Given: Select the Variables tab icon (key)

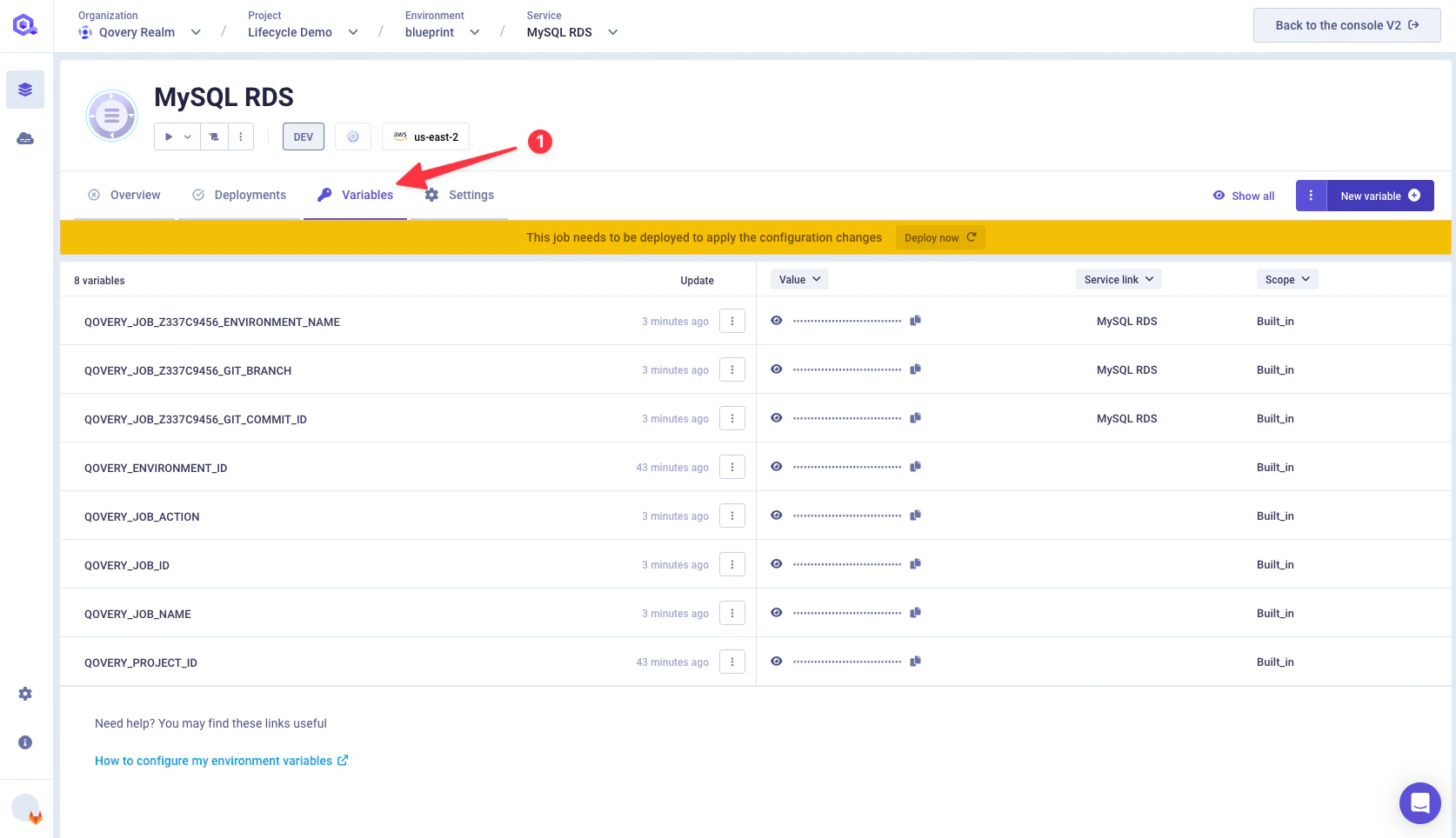Looking at the screenshot, I should coord(324,195).
